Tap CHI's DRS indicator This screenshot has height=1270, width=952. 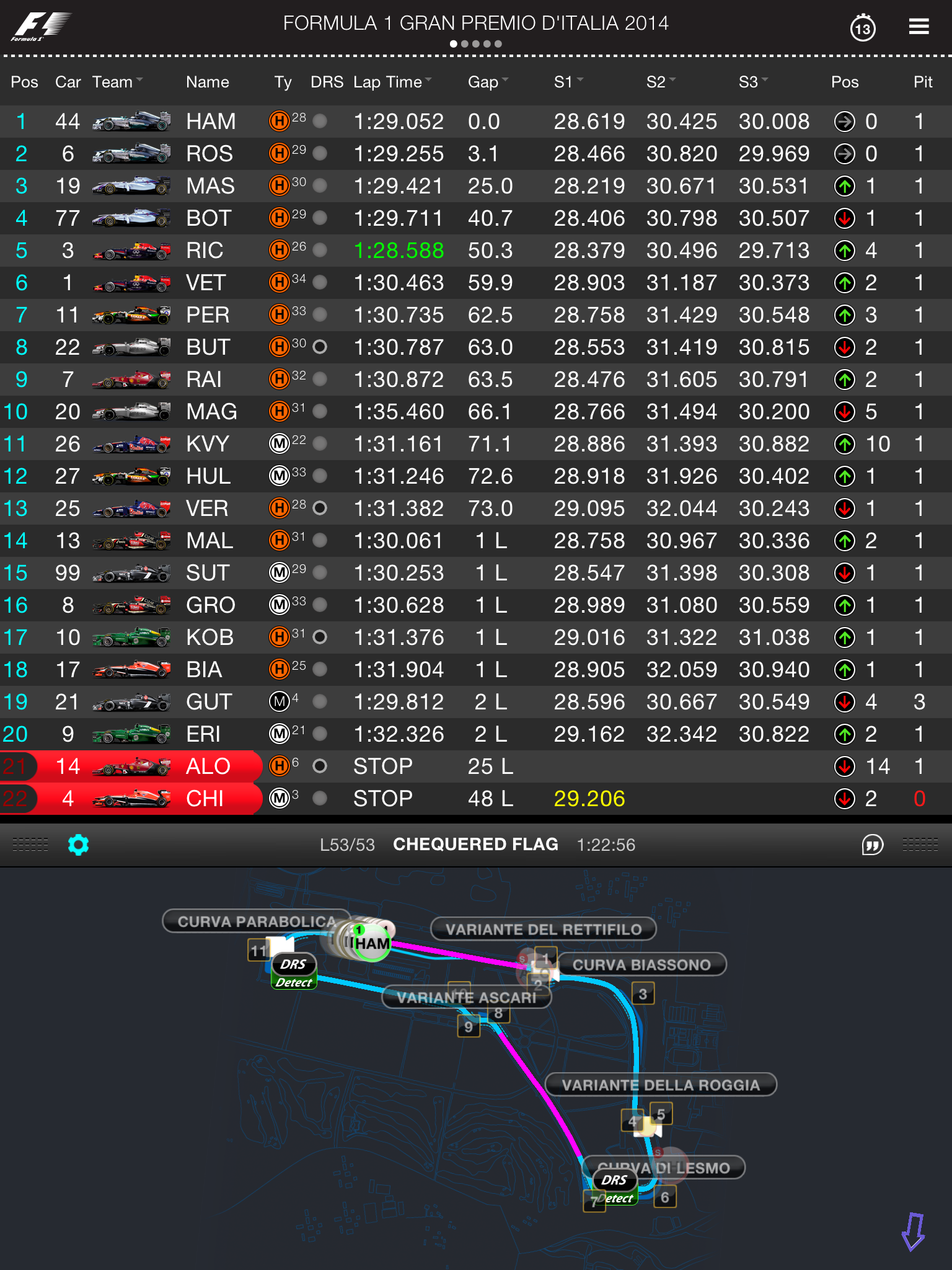(320, 798)
